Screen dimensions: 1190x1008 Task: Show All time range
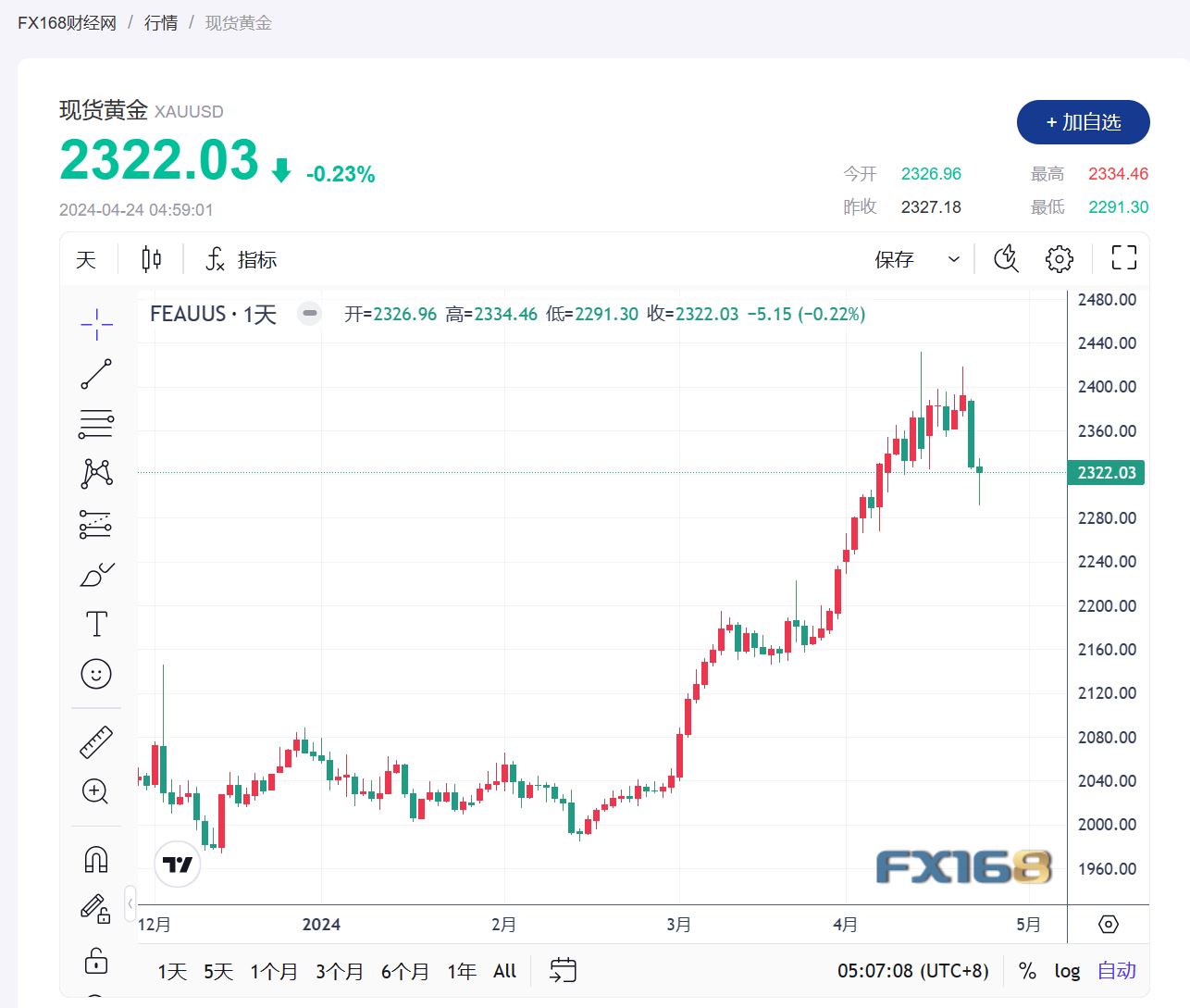tap(505, 971)
